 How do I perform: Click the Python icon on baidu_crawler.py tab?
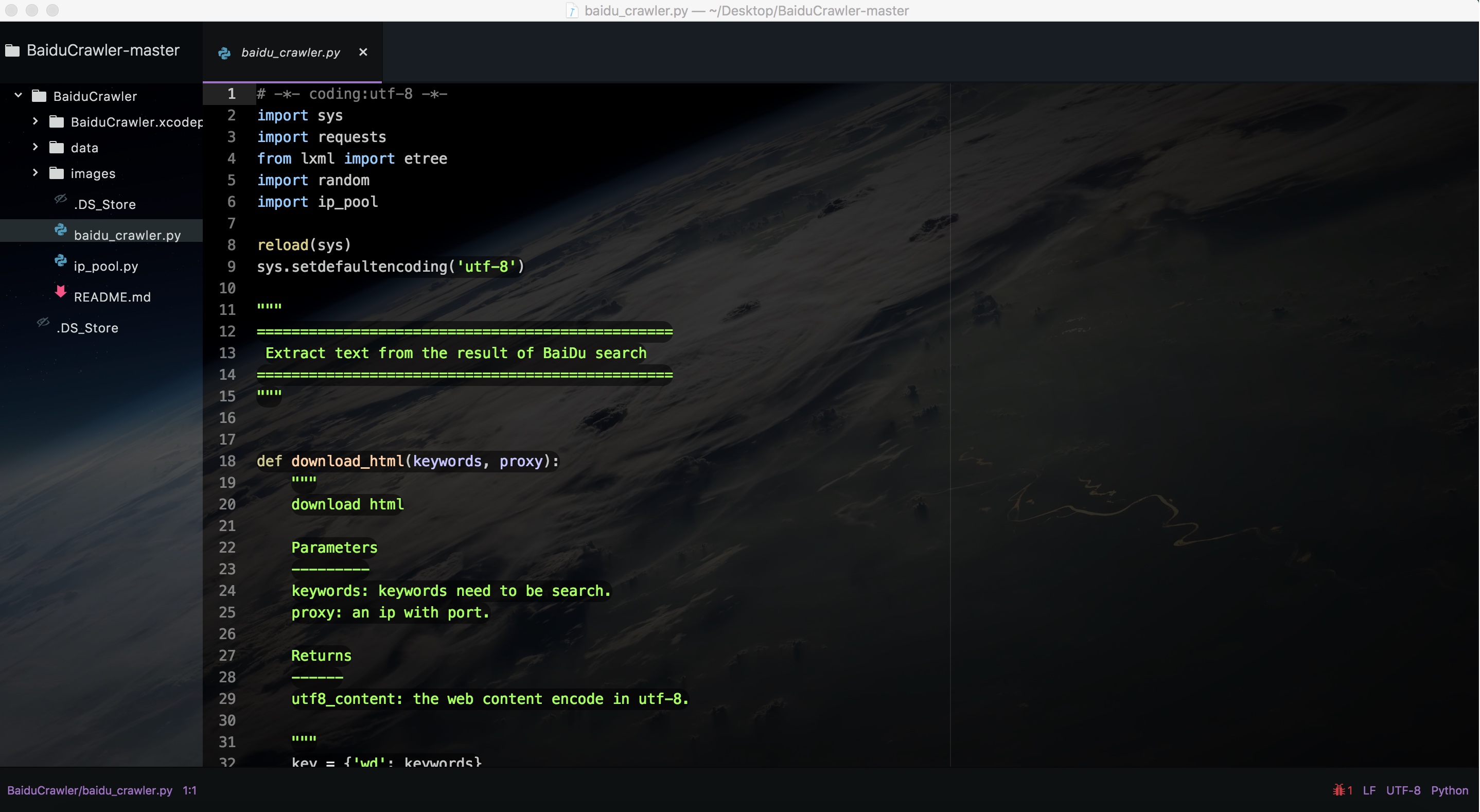click(224, 53)
